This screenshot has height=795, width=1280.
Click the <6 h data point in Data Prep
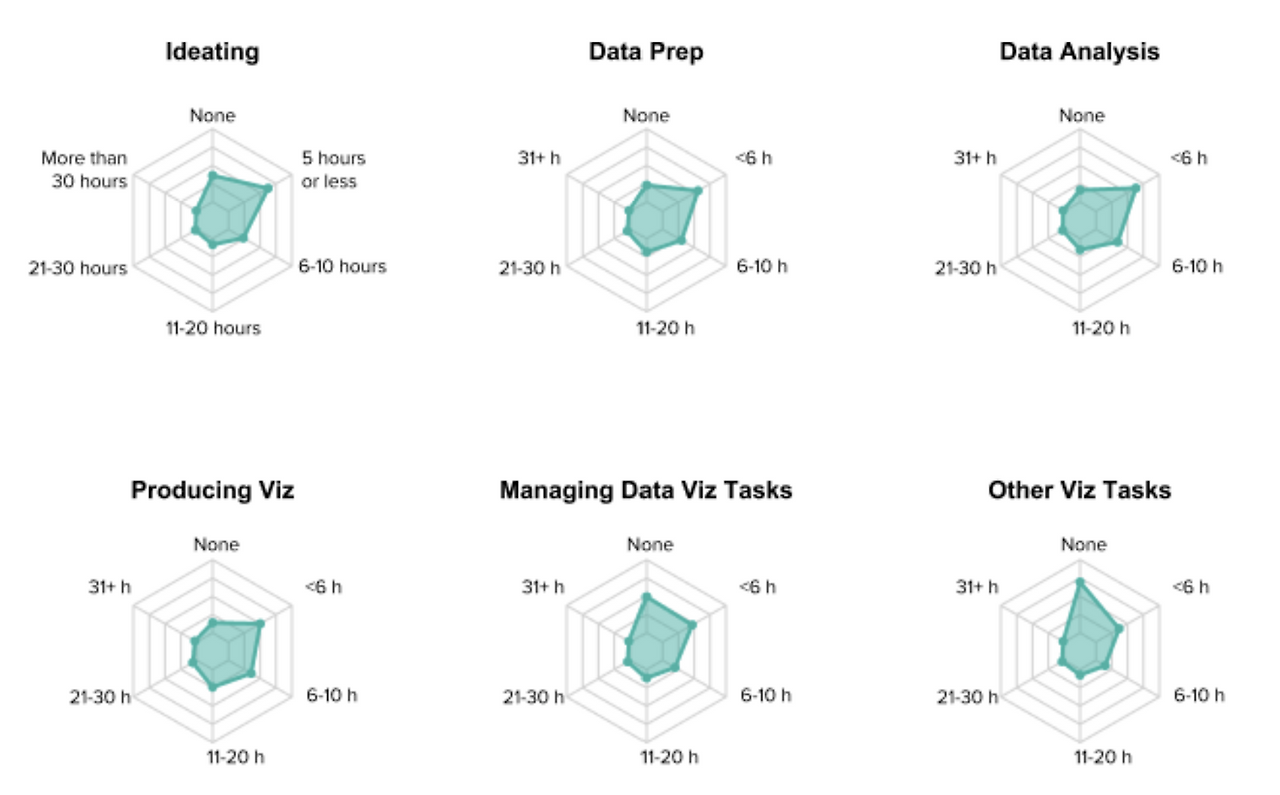698,190
